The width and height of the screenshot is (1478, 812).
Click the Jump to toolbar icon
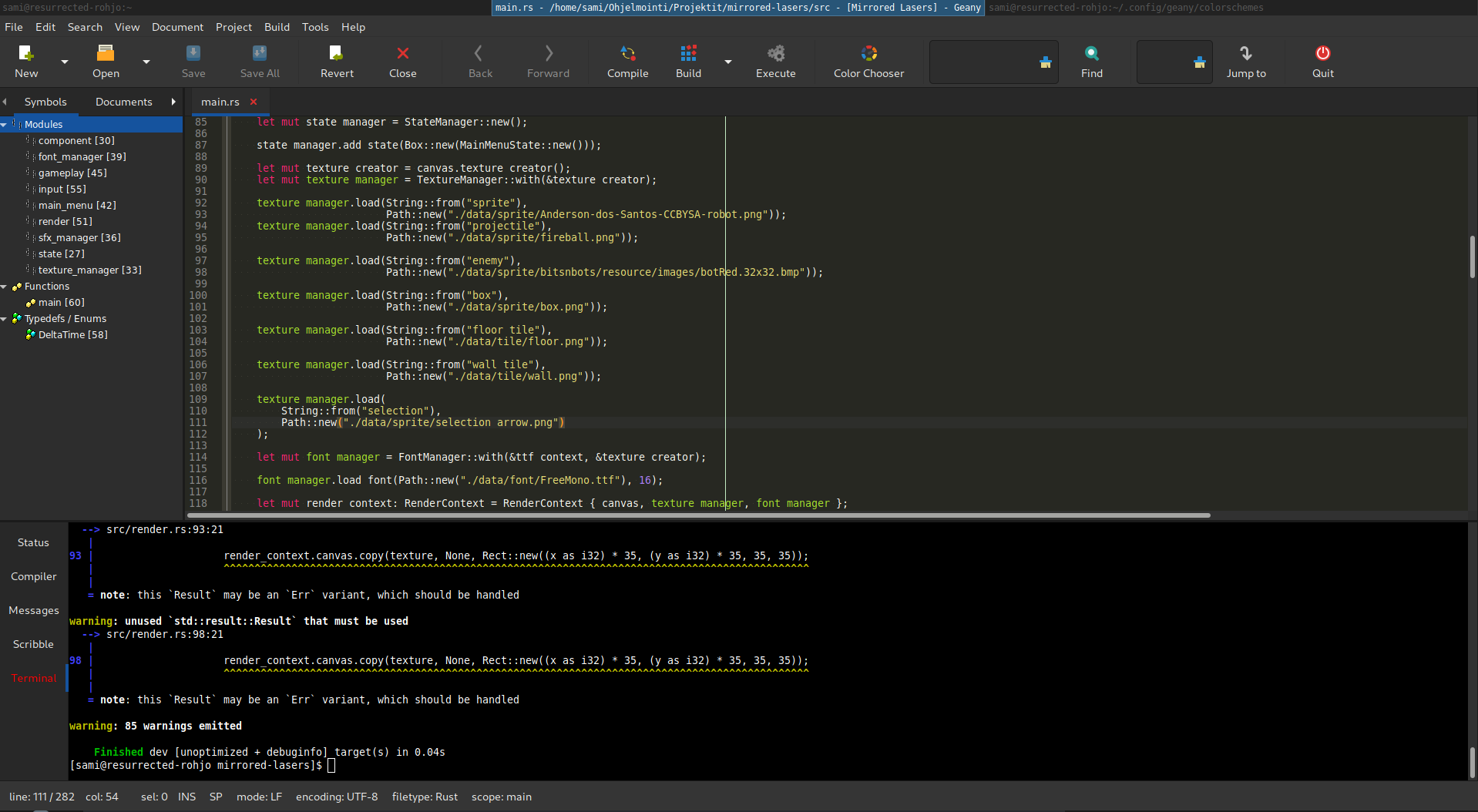[1246, 62]
